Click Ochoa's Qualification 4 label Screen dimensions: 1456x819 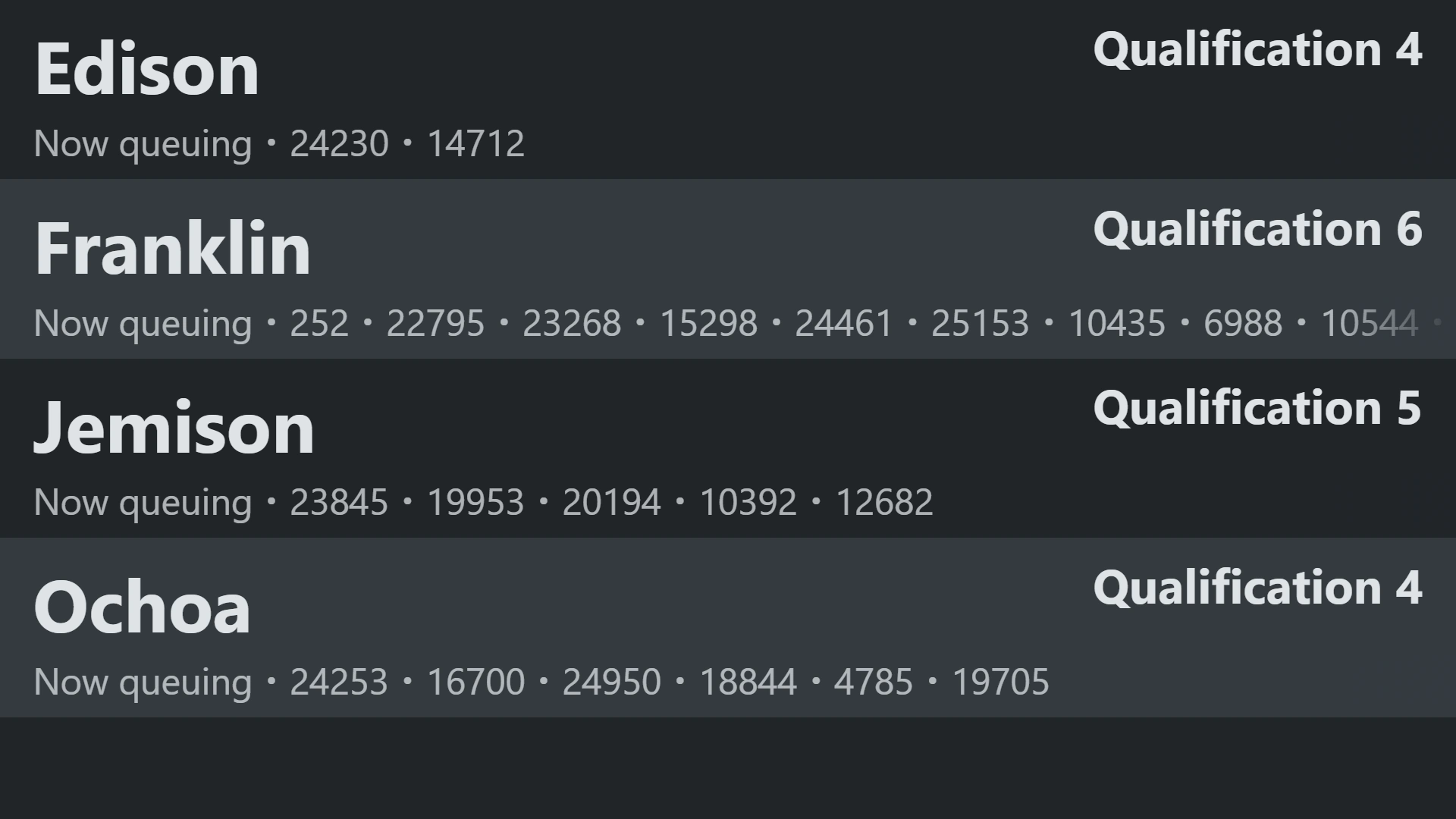1257,588
